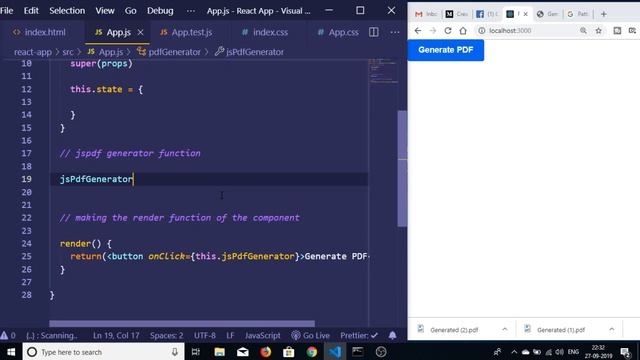Reload the localhost page
This screenshot has height=360, width=640.
[448, 31]
